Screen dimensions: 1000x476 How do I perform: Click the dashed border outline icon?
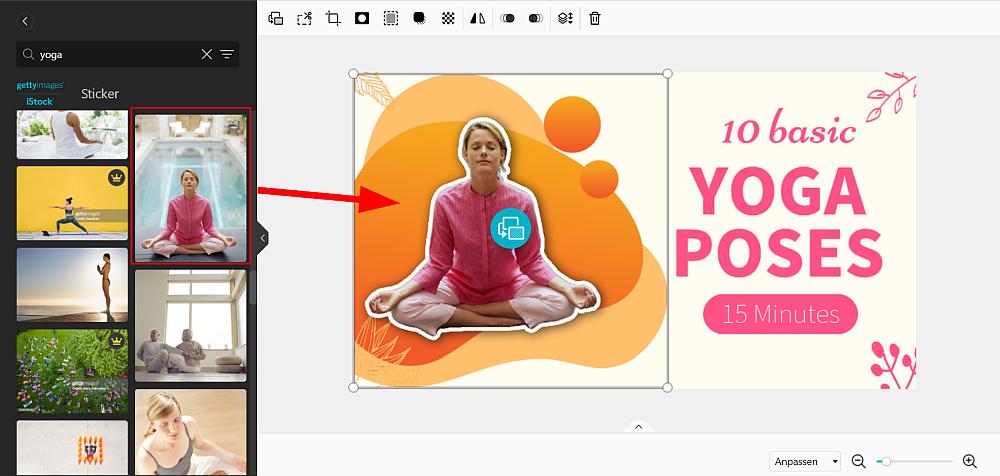[x=391, y=18]
